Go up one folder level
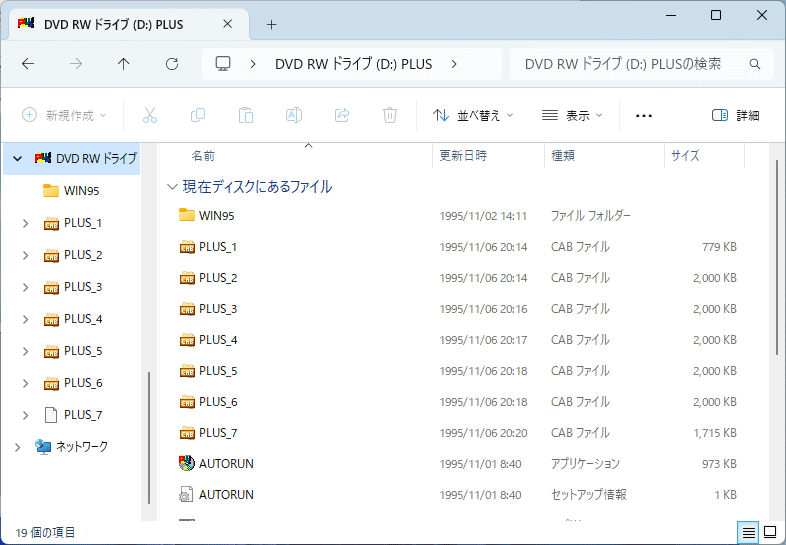Image resolution: width=786 pixels, height=545 pixels. pyautogui.click(x=123, y=64)
